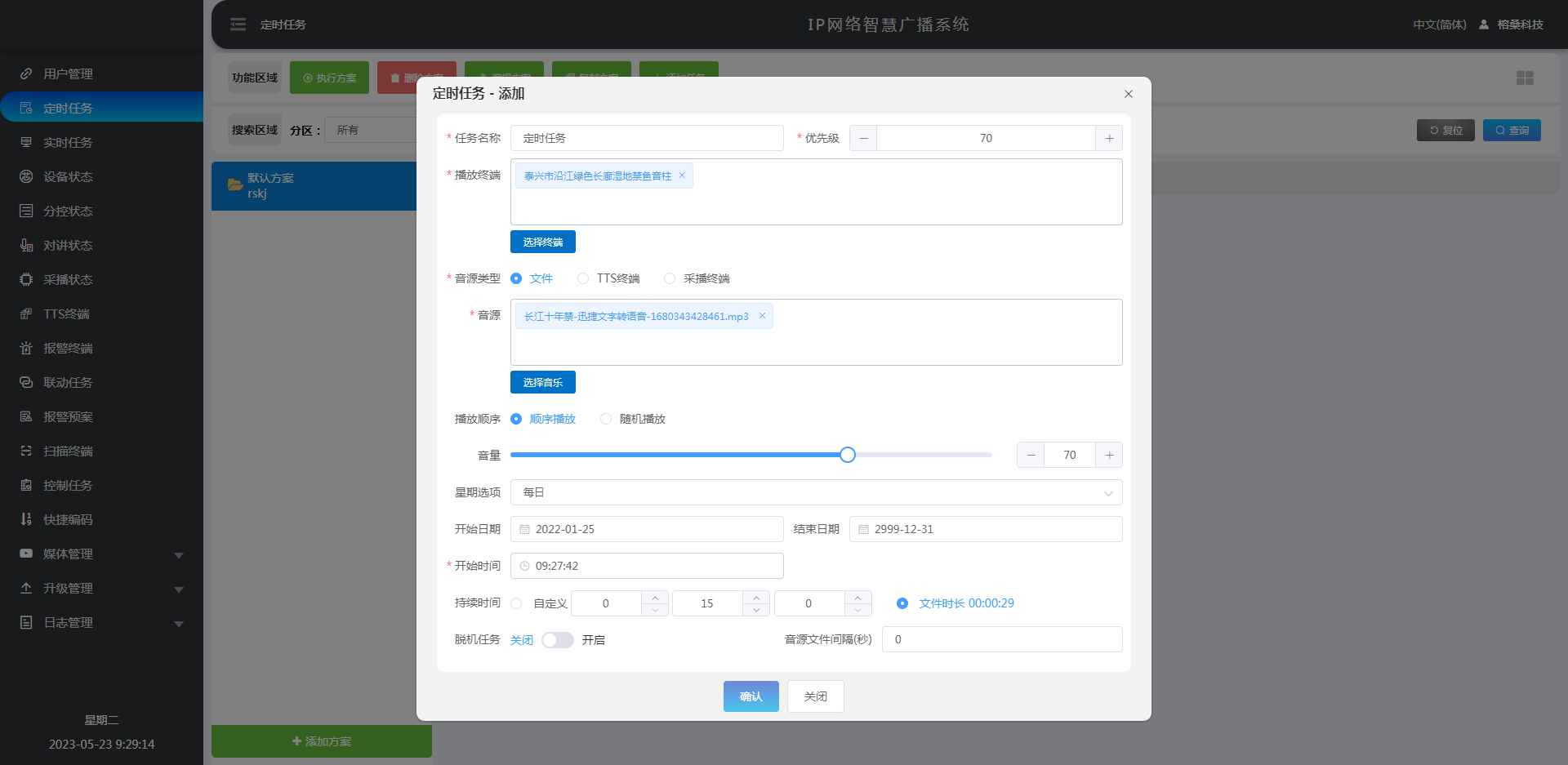Choose 随机播放 play order radio
Viewport: 1568px width, 765px height.
[x=606, y=419]
